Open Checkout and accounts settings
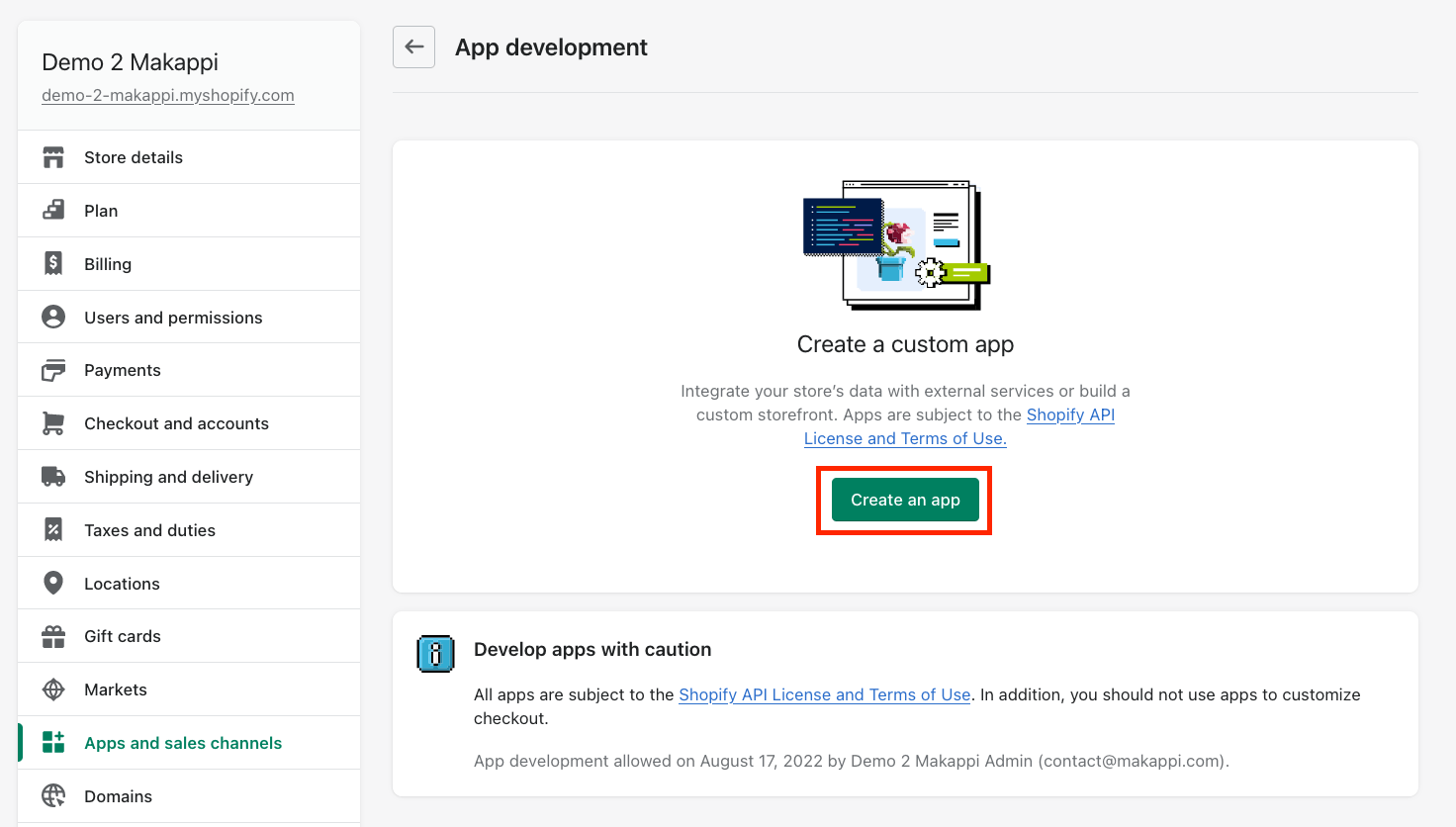Screen dimensions: 1456x827 tap(189, 423)
